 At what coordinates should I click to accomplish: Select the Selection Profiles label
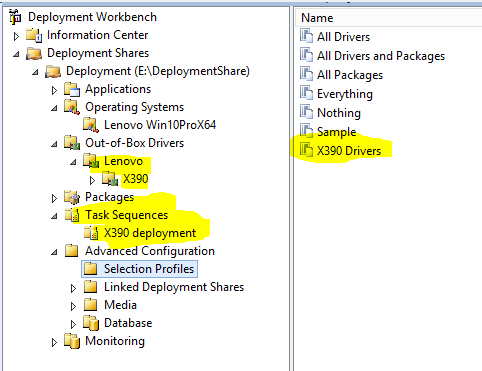pos(149,269)
